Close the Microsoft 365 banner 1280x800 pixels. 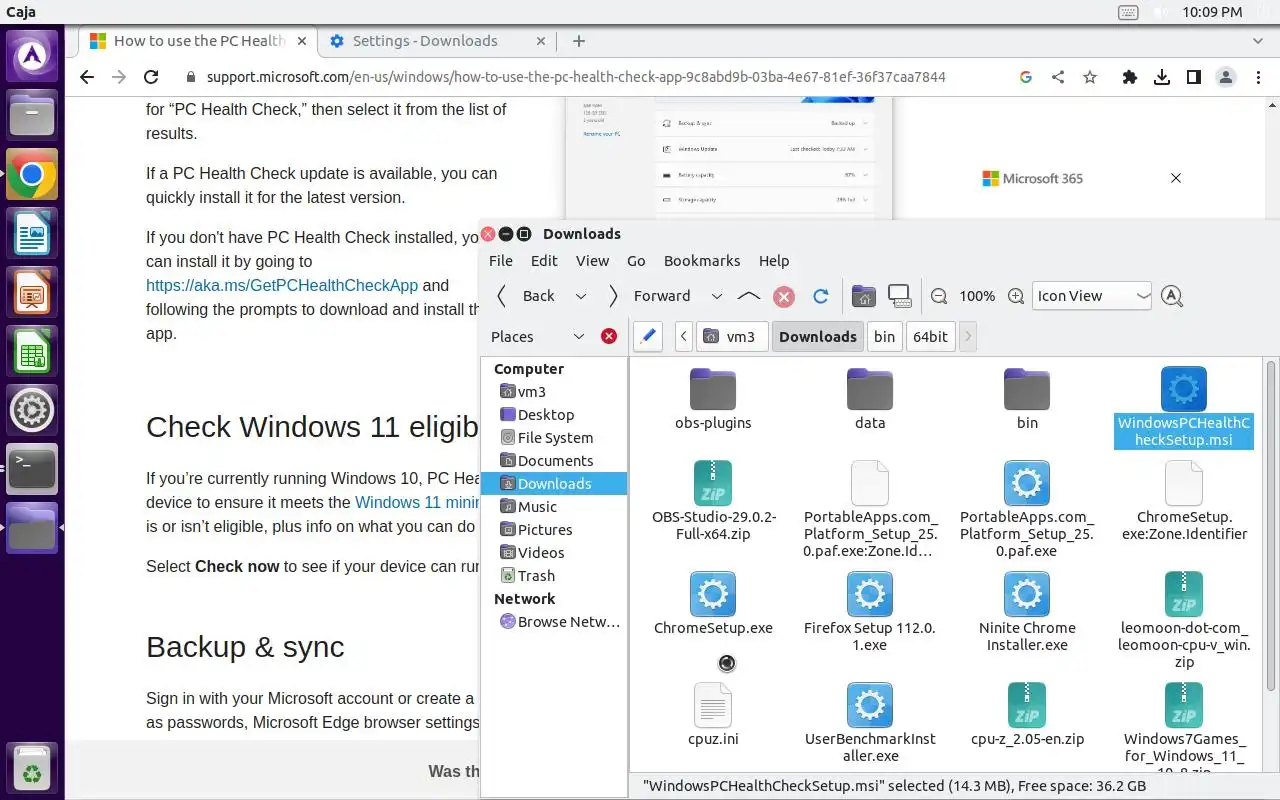tap(1176, 178)
